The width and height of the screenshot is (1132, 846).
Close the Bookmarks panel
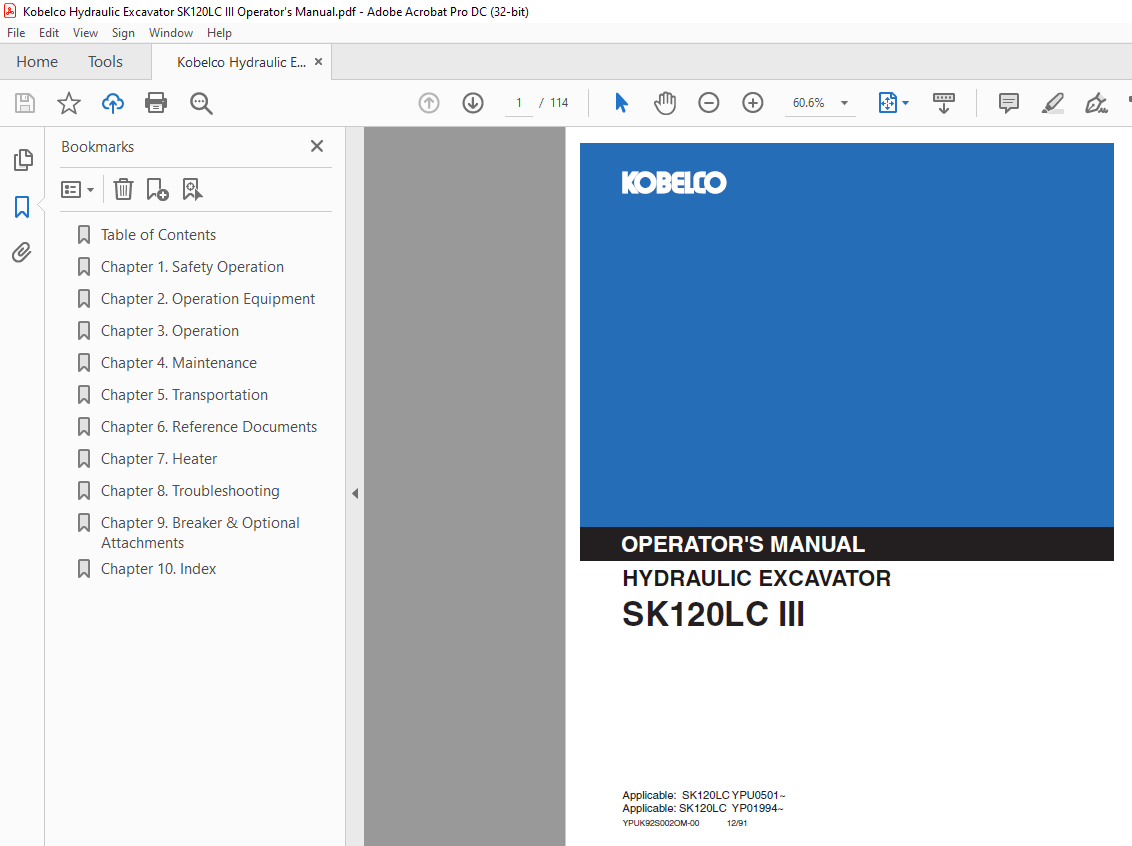pyautogui.click(x=317, y=147)
